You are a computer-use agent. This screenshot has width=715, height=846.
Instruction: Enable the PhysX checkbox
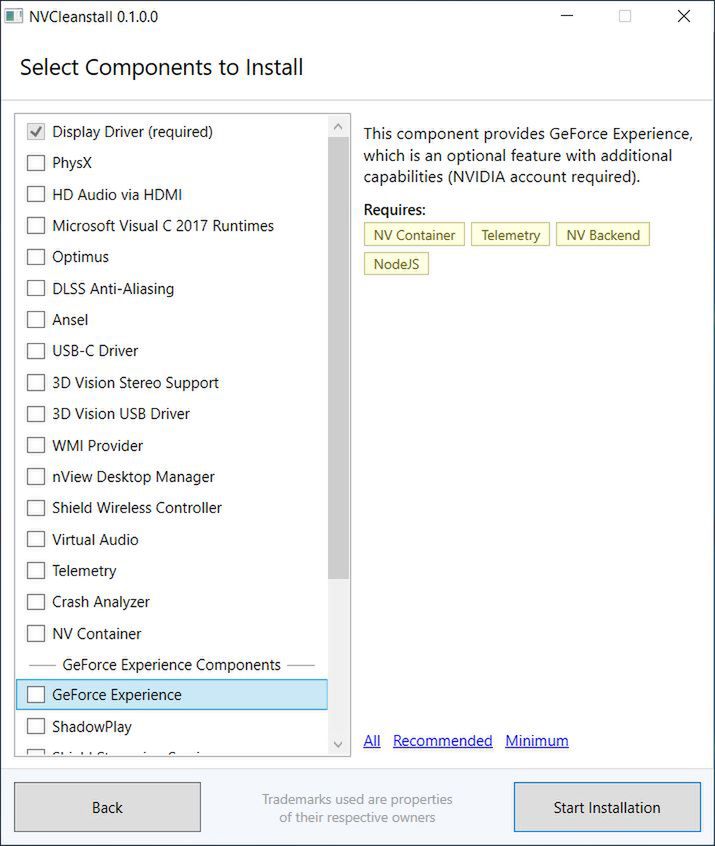(x=36, y=163)
